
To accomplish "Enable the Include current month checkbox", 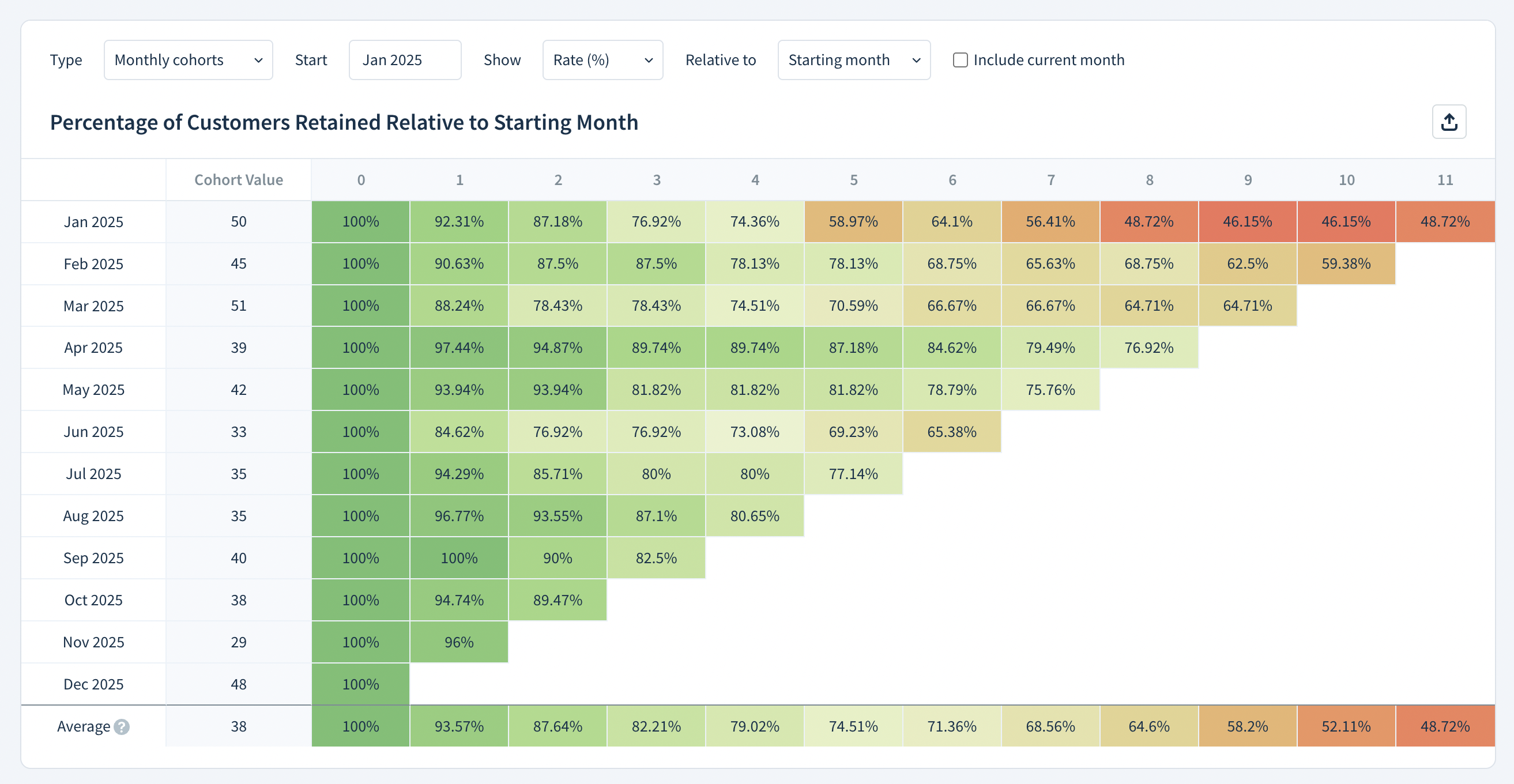I will tap(961, 59).
